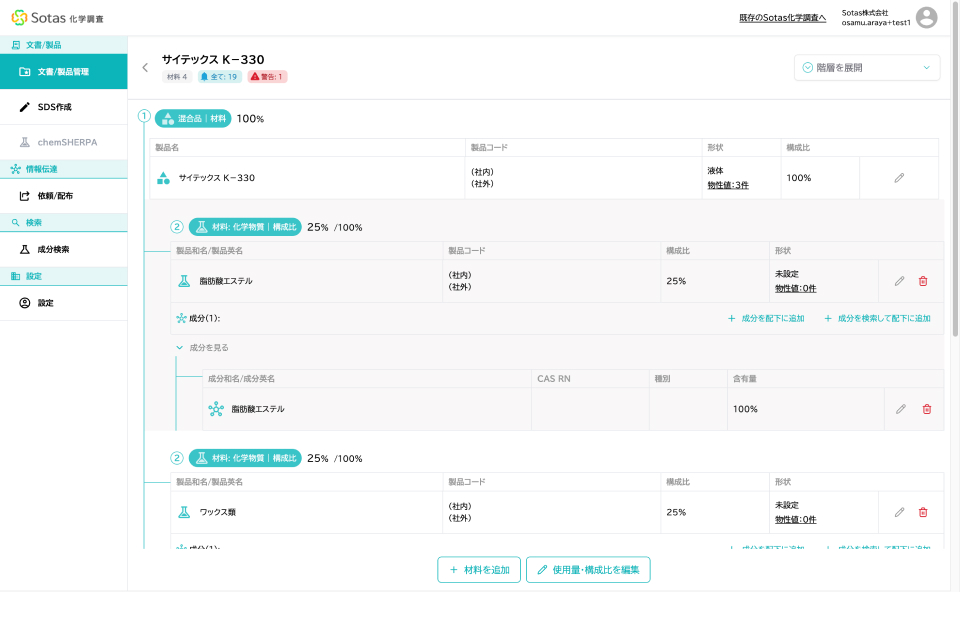Viewport: 960px width, 640px height.
Task: Click the notification badge 全て: 19
Action: (219, 77)
